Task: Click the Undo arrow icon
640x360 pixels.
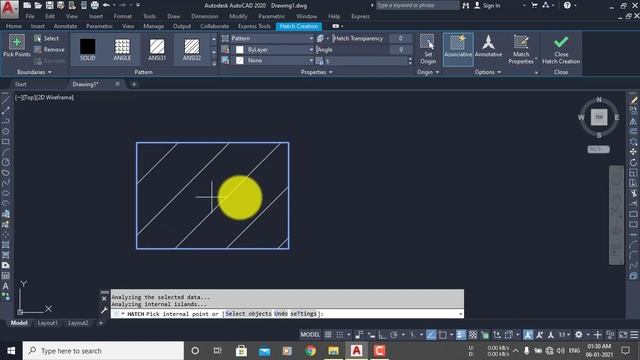Action: 106,5
